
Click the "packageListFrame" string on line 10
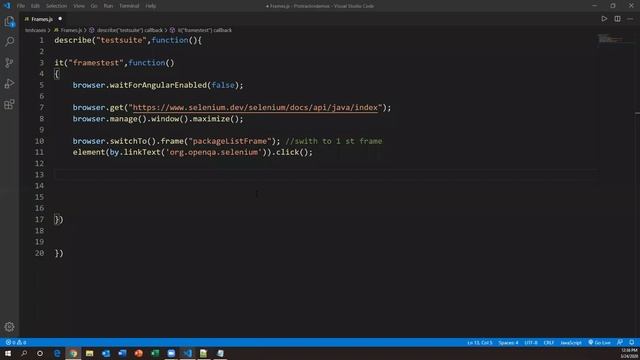[x=229, y=141]
